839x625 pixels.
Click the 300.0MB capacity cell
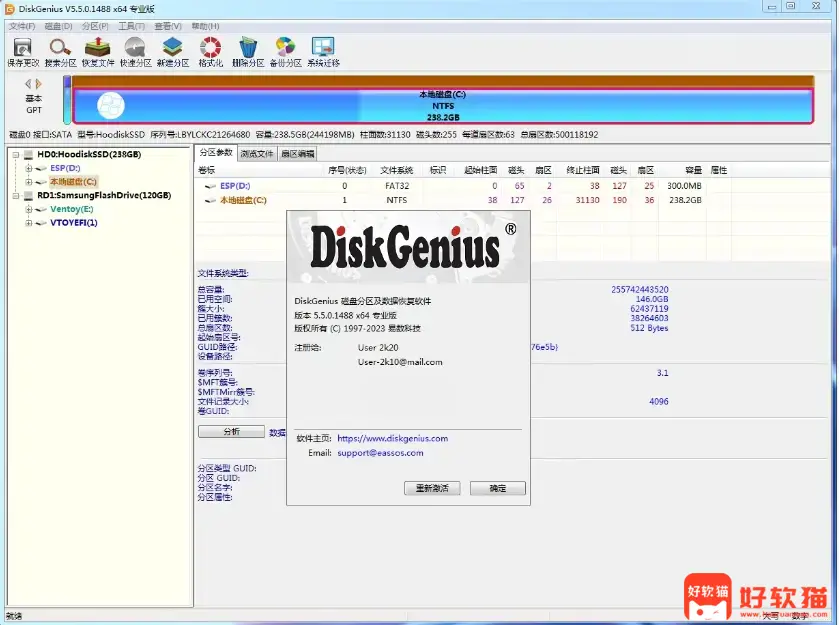pos(684,186)
